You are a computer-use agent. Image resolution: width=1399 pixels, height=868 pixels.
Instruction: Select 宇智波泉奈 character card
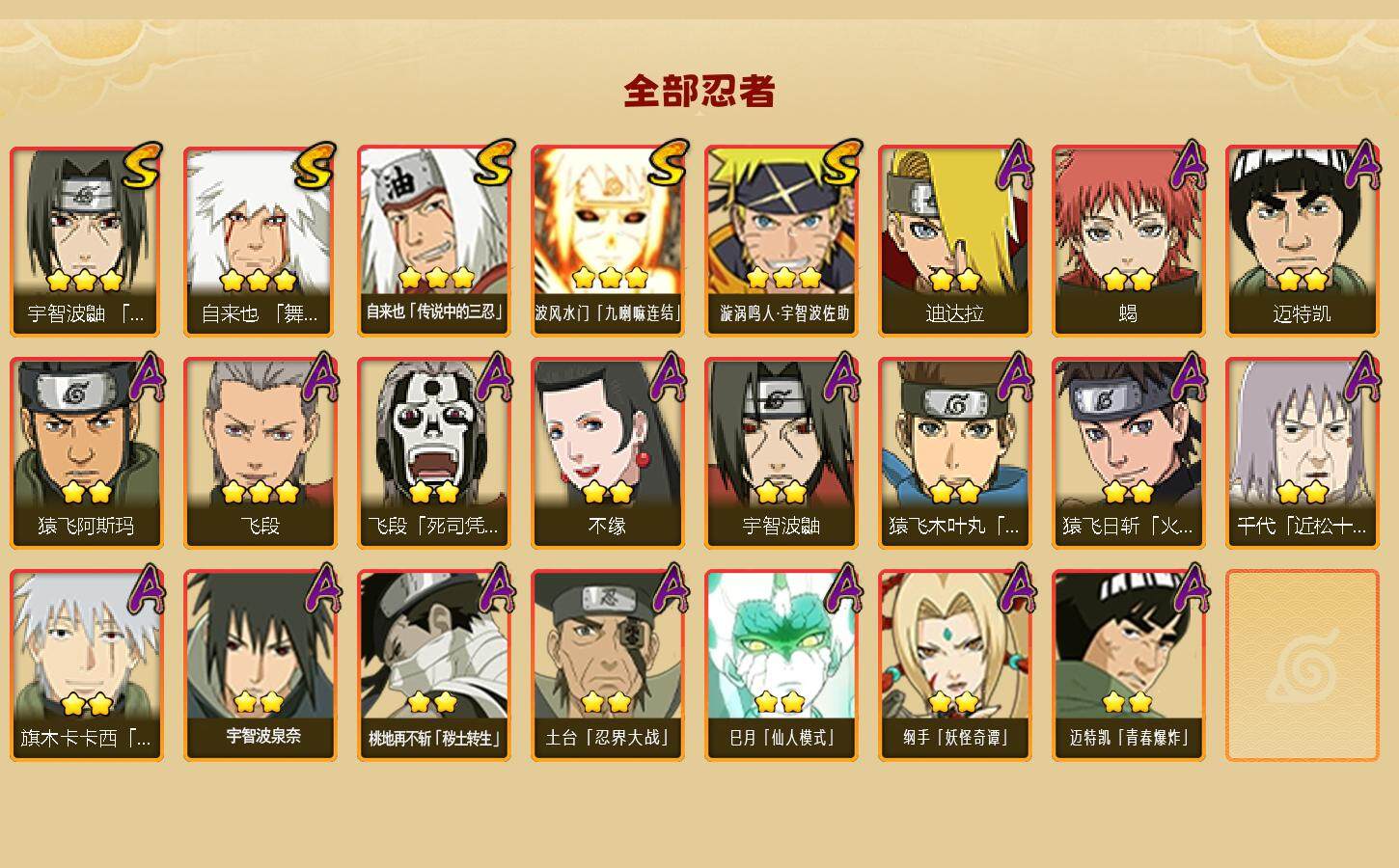pos(260,665)
